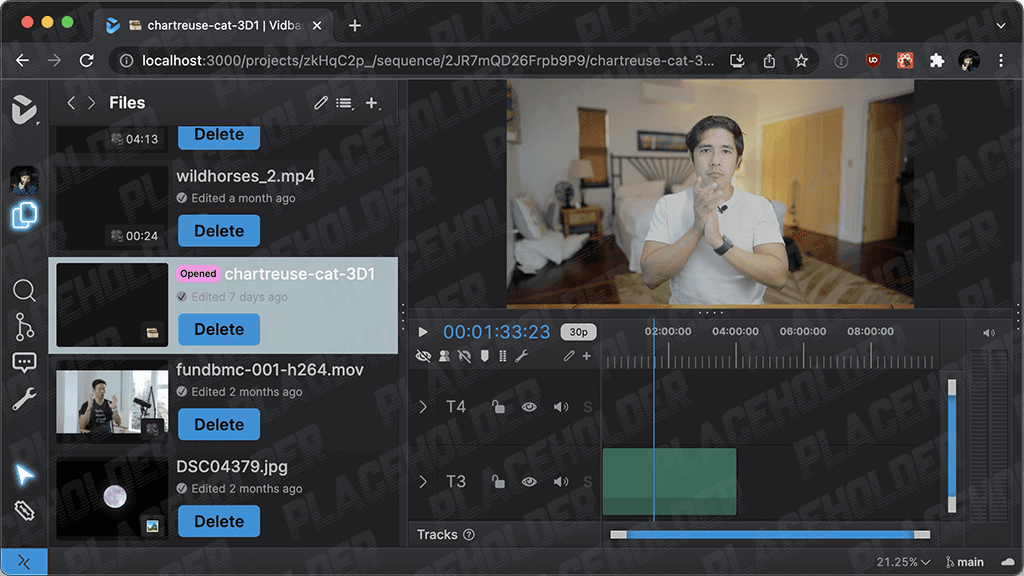Mute the audio on track T3
The height and width of the screenshot is (576, 1024).
coord(561,482)
